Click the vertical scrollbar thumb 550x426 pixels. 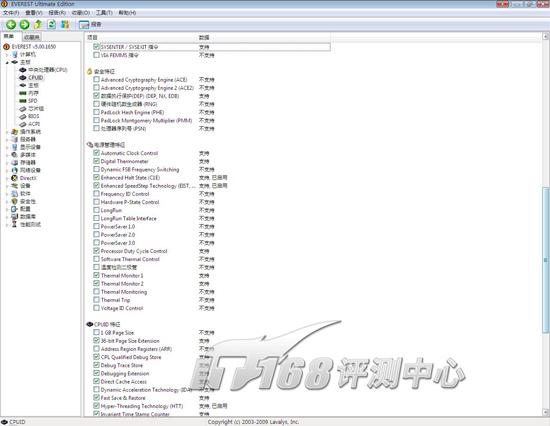click(x=545, y=260)
